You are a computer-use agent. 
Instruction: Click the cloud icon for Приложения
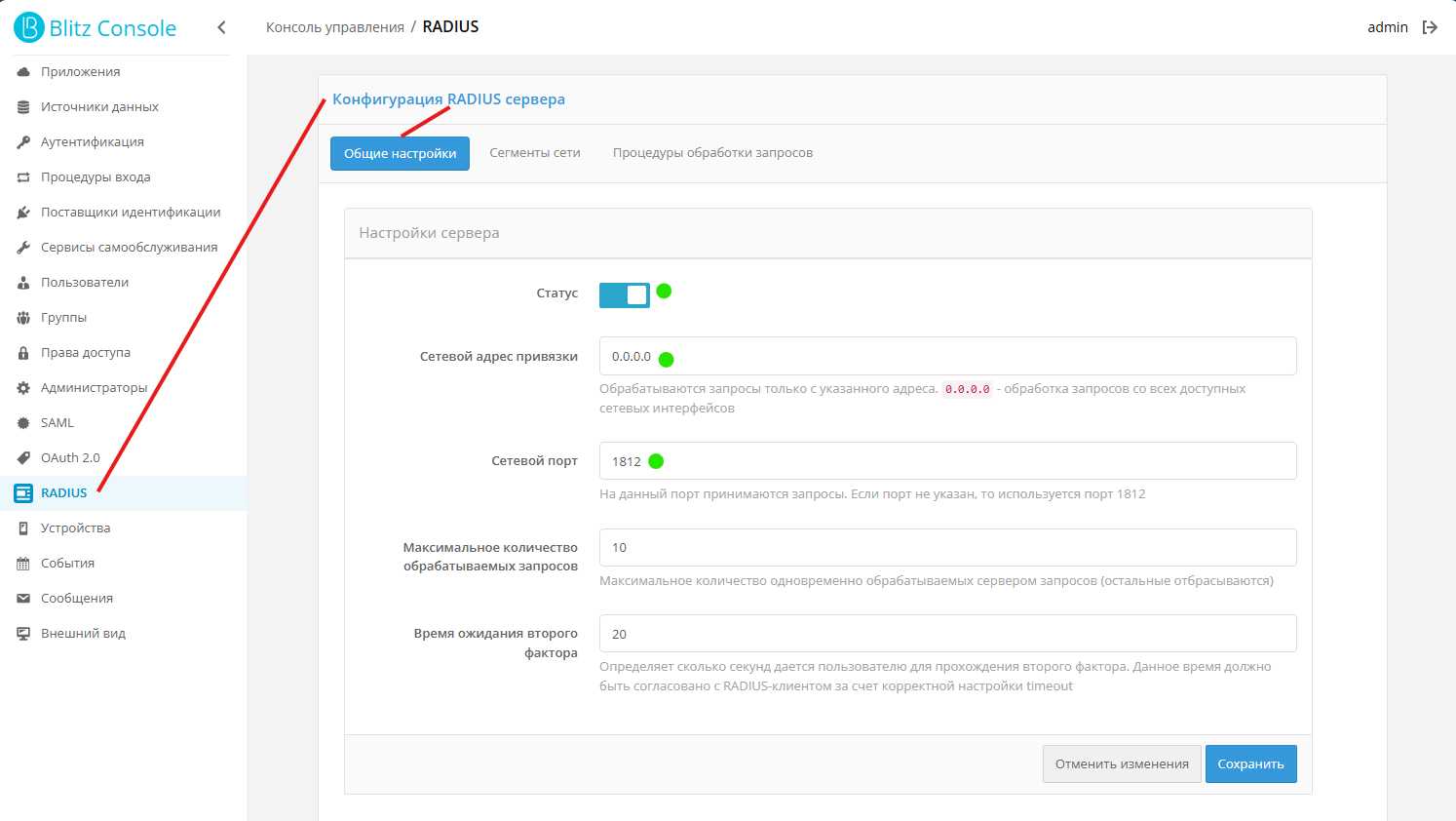point(23,72)
